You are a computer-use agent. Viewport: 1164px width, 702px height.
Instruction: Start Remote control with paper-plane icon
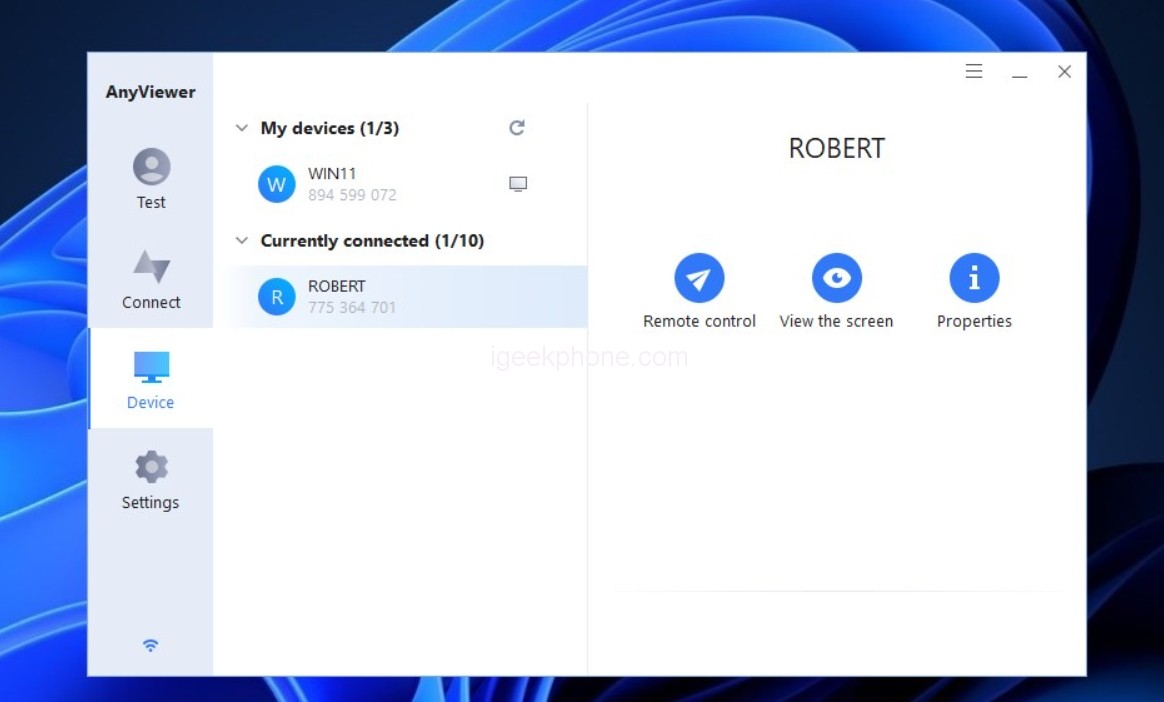pyautogui.click(x=699, y=278)
